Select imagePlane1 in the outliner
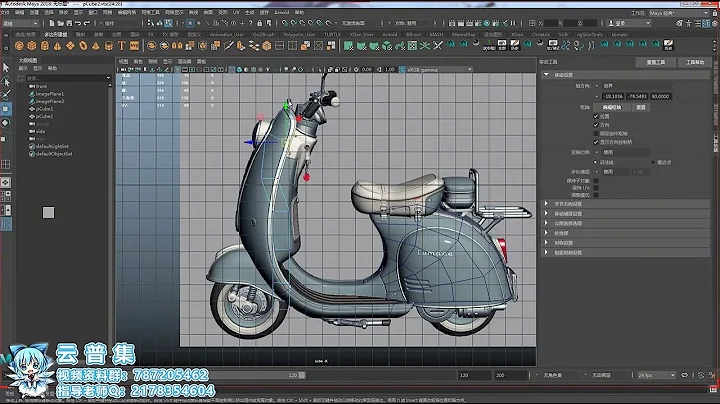 tap(50, 94)
